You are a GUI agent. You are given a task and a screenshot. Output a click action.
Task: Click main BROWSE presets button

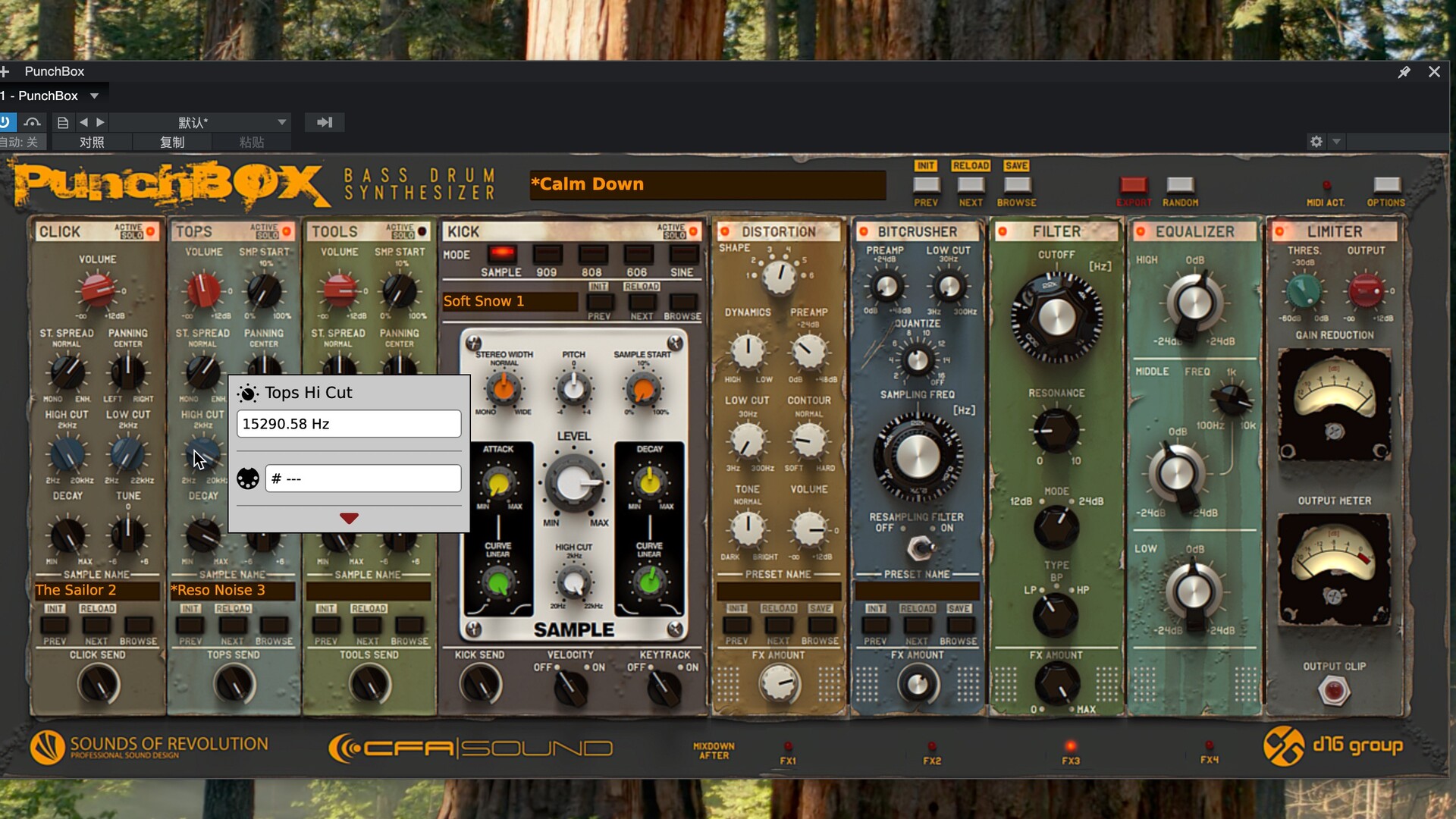(1017, 184)
